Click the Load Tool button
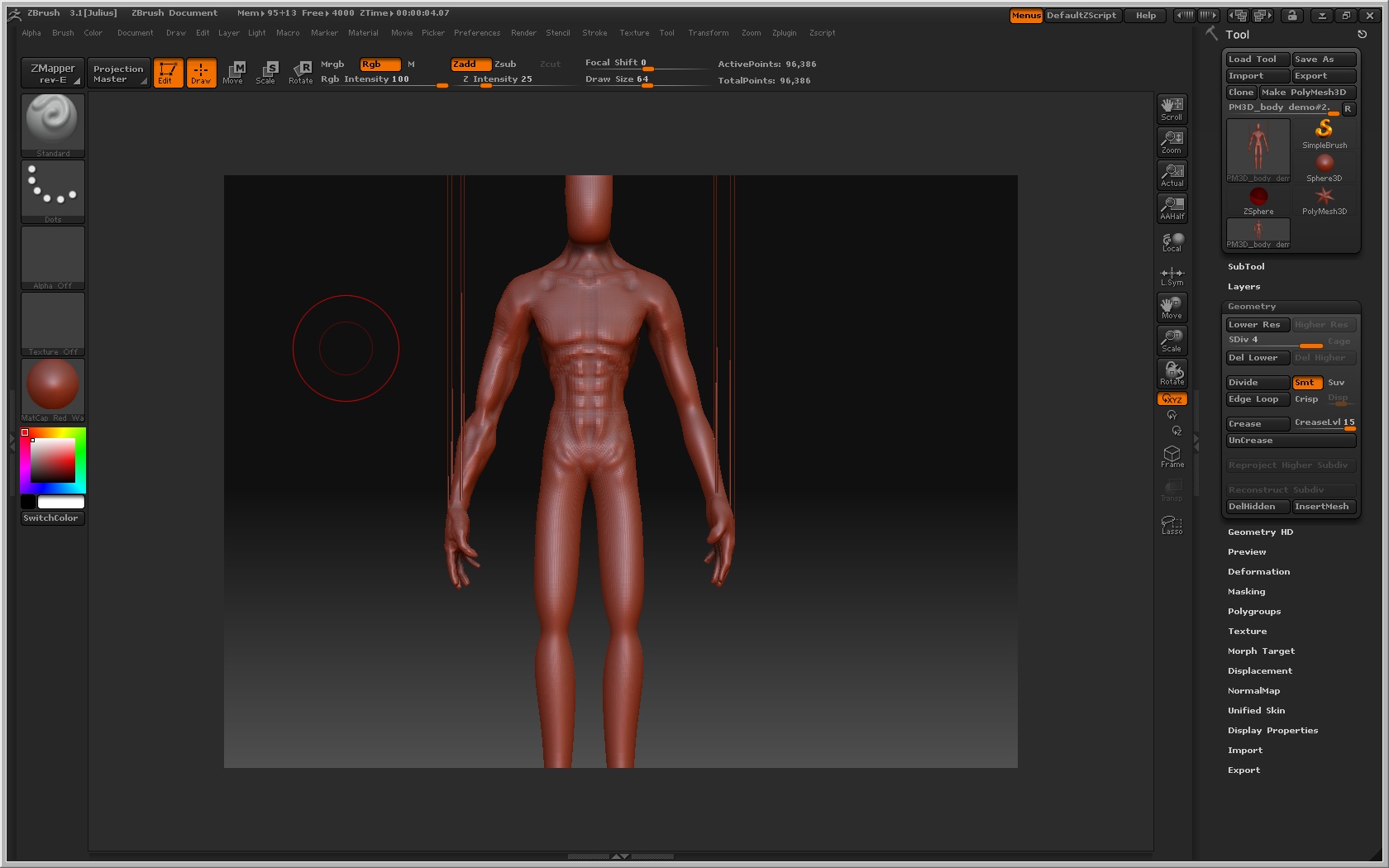This screenshot has width=1389, height=868. 1257,59
